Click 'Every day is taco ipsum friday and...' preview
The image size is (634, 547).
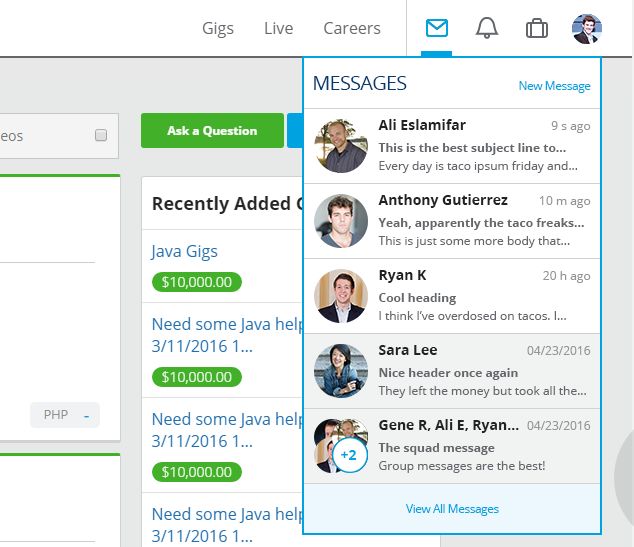pos(478,166)
